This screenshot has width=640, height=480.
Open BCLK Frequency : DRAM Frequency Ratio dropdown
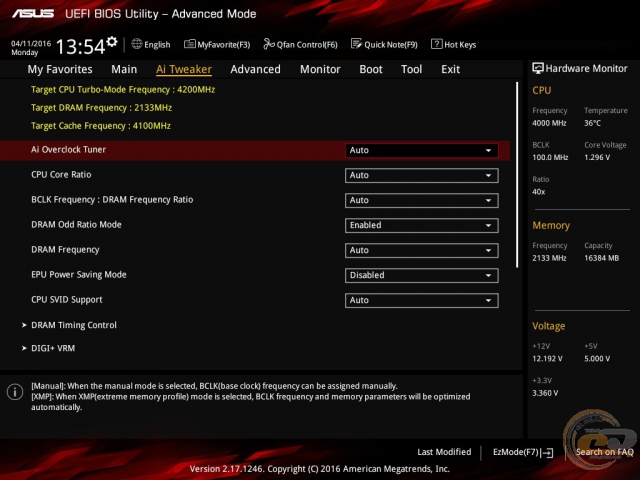click(421, 200)
